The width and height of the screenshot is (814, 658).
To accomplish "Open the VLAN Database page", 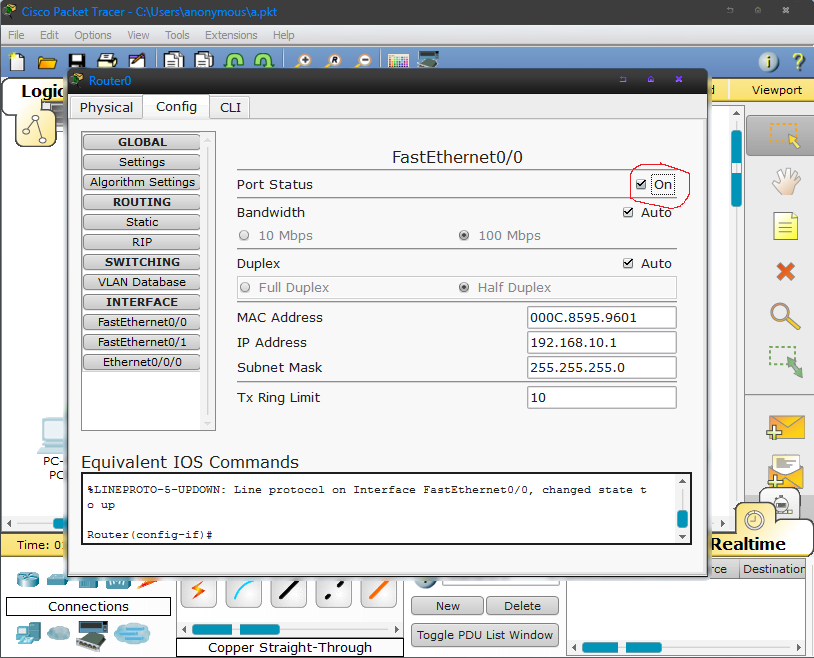I will coord(142,282).
